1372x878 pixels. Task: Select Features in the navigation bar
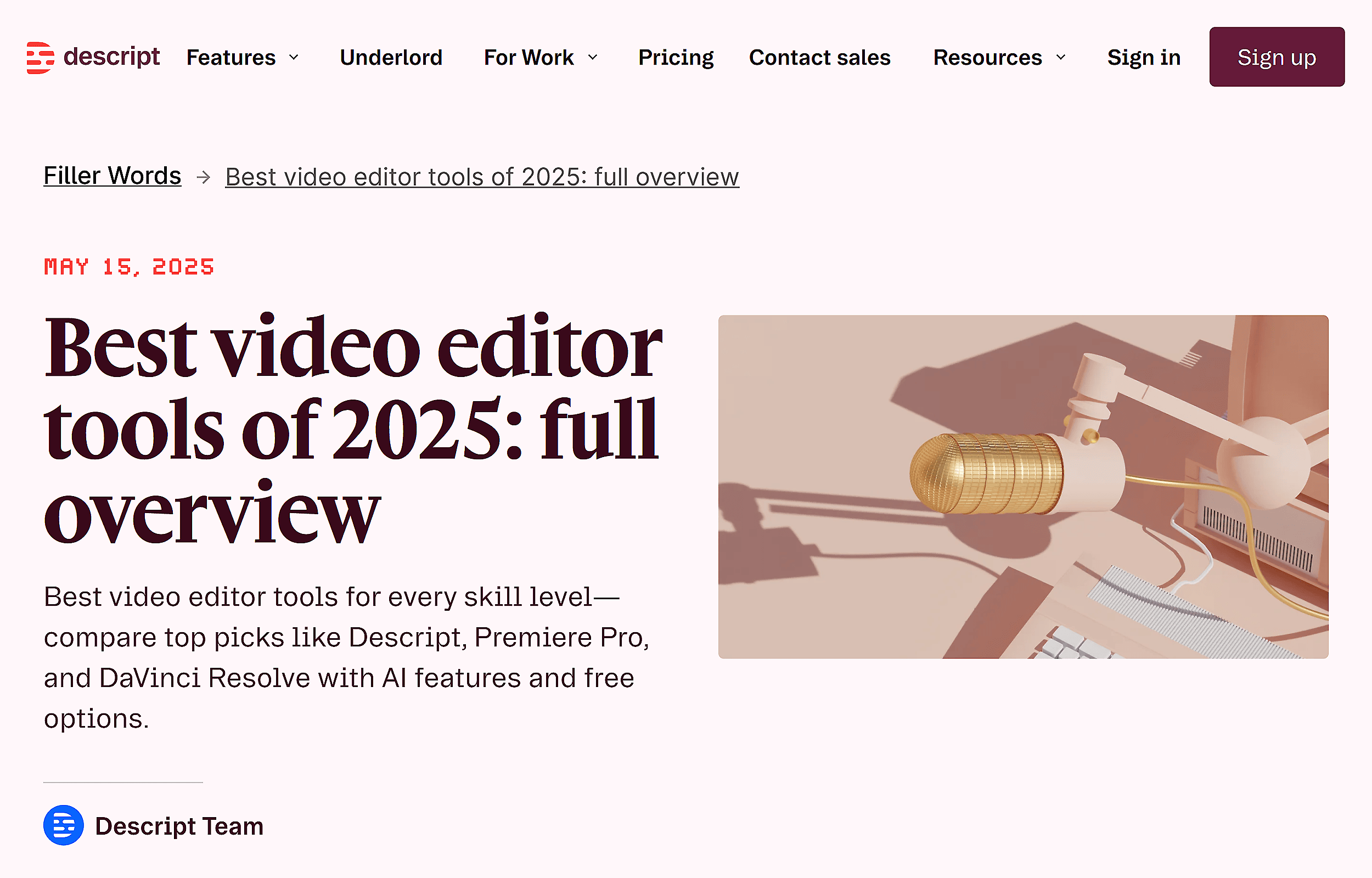[231, 57]
